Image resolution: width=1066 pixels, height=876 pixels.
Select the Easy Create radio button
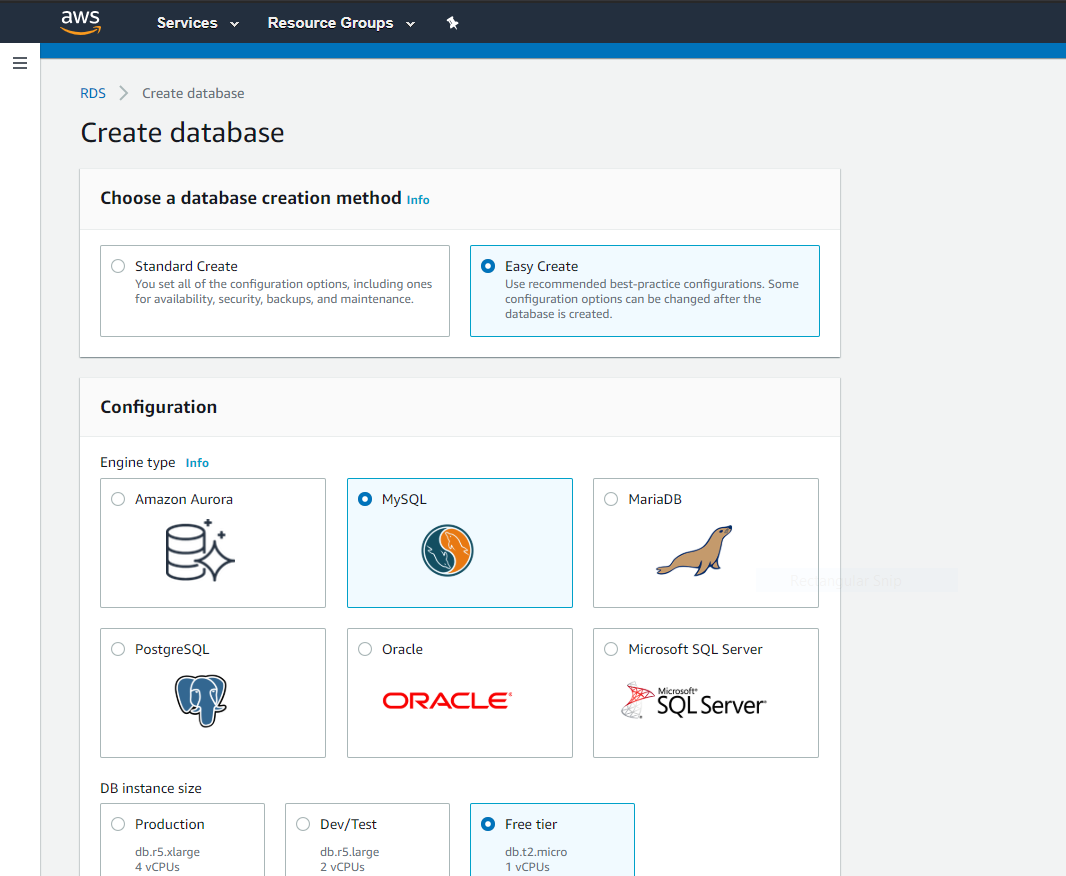[x=488, y=266]
